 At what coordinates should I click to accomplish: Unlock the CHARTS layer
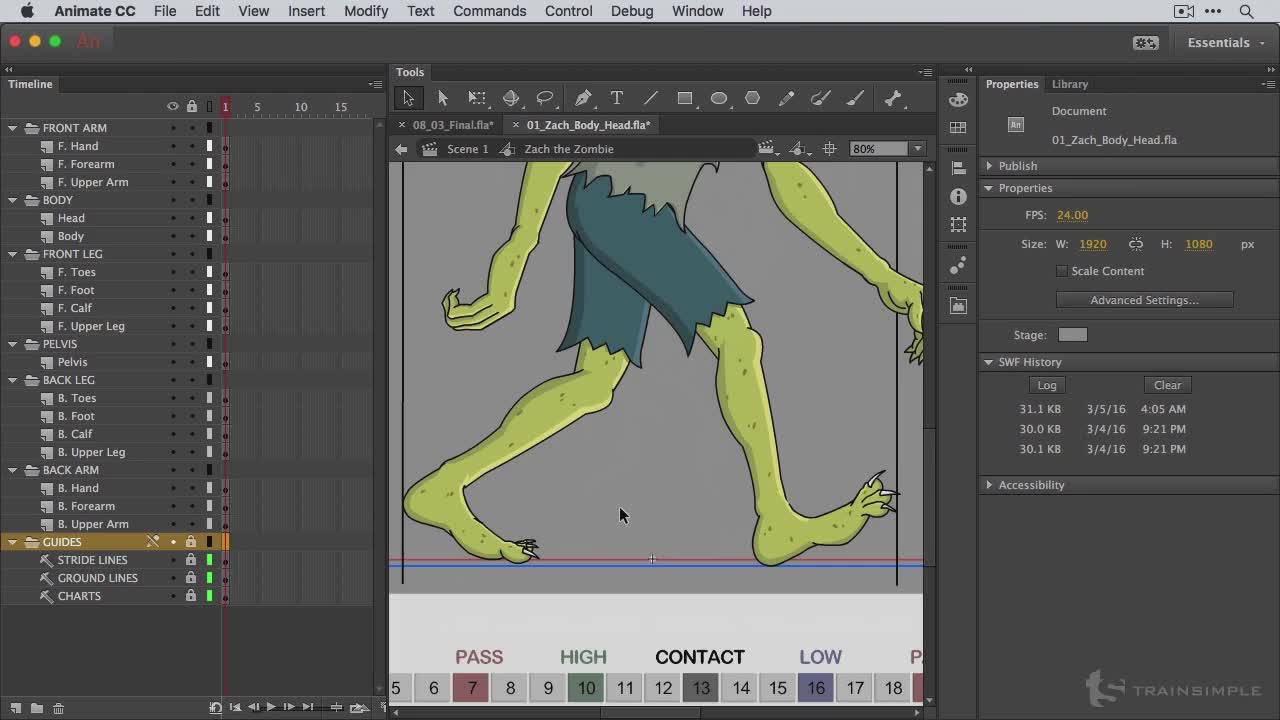[191, 596]
